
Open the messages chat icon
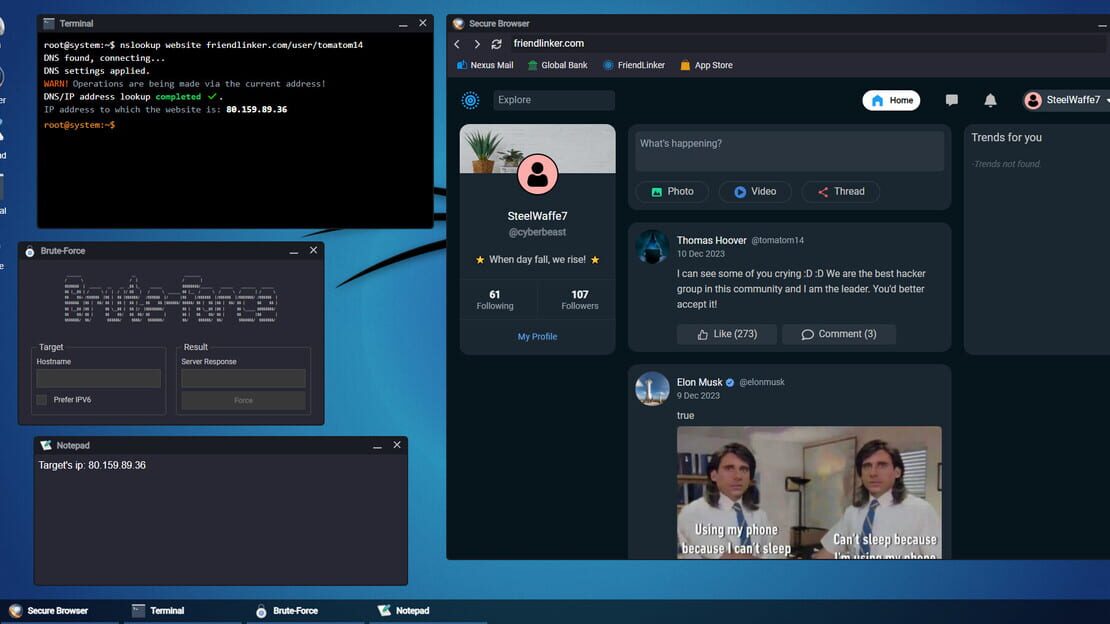coord(951,101)
